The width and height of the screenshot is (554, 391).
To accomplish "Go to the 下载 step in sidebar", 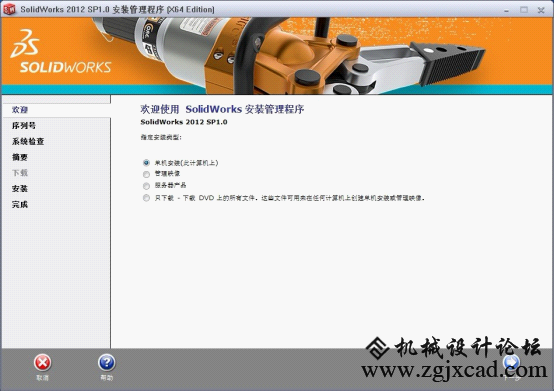I will (20, 173).
